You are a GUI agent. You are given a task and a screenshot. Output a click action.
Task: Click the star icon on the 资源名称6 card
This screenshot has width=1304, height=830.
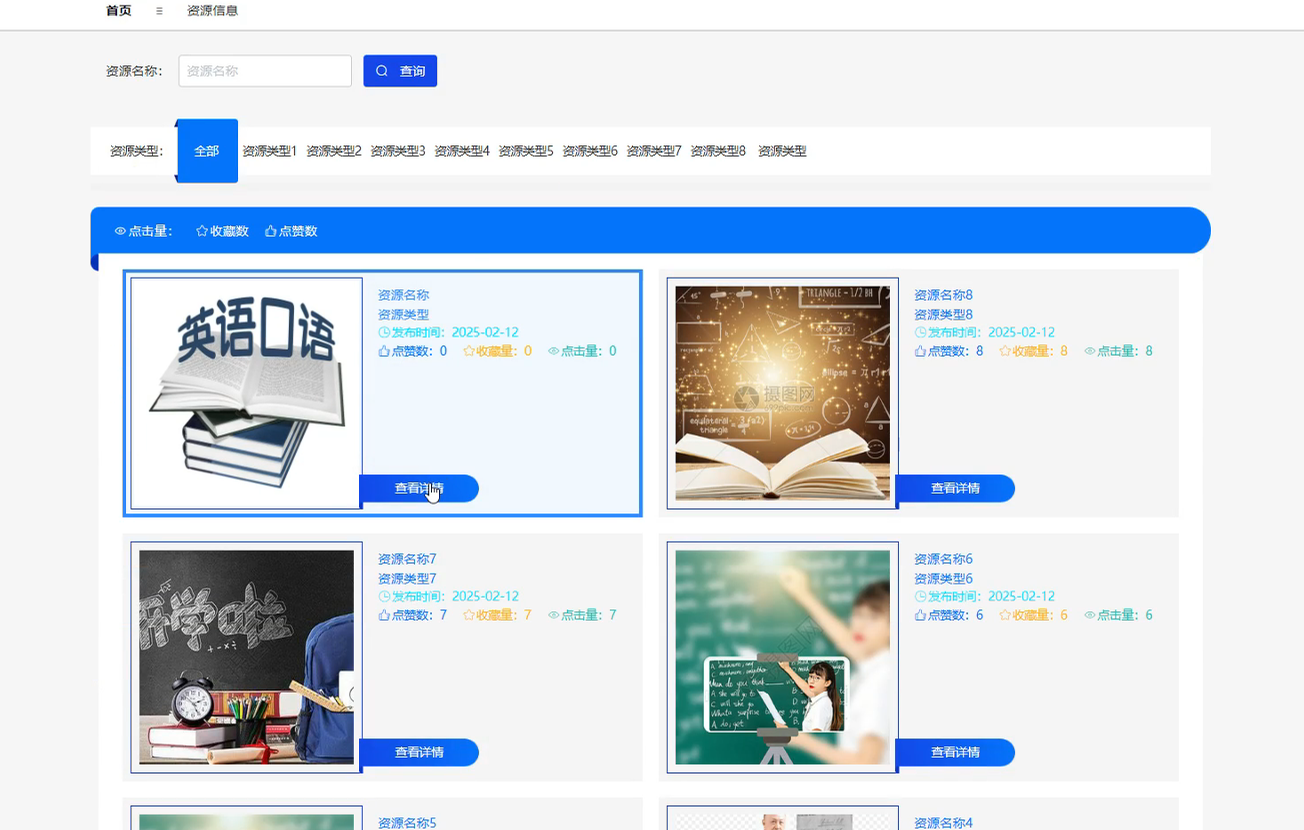click(1005, 615)
